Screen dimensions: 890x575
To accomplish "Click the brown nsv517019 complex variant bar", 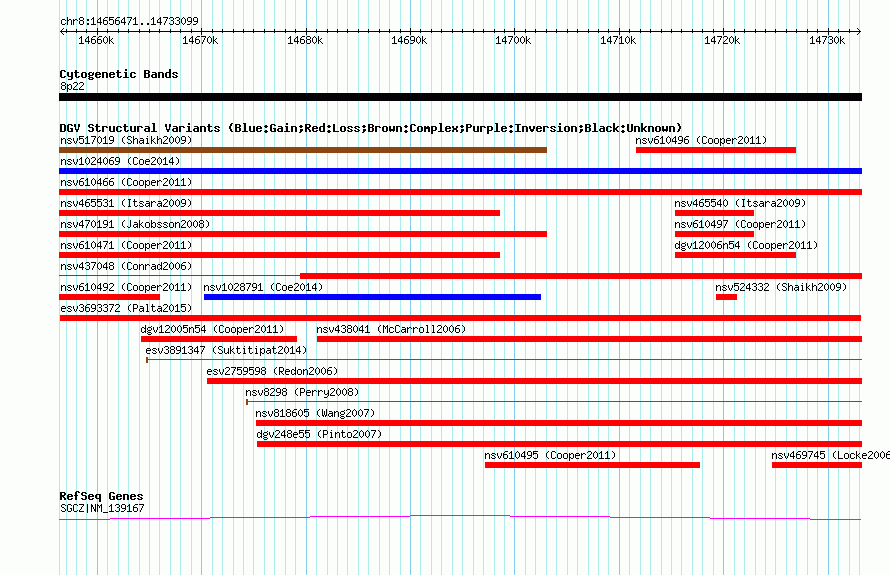I will tap(303, 150).
